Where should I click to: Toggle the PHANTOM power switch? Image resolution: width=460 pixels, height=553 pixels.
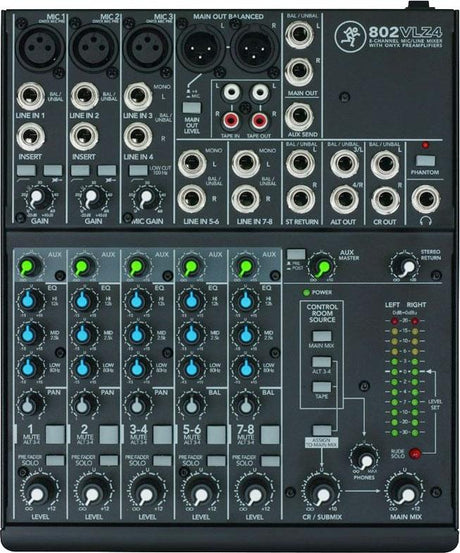(x=425, y=161)
